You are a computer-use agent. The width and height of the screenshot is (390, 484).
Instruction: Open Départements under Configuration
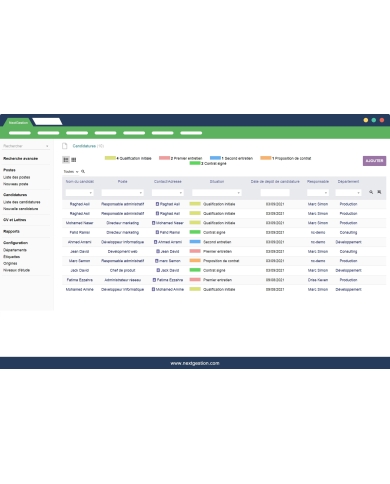pos(15,250)
